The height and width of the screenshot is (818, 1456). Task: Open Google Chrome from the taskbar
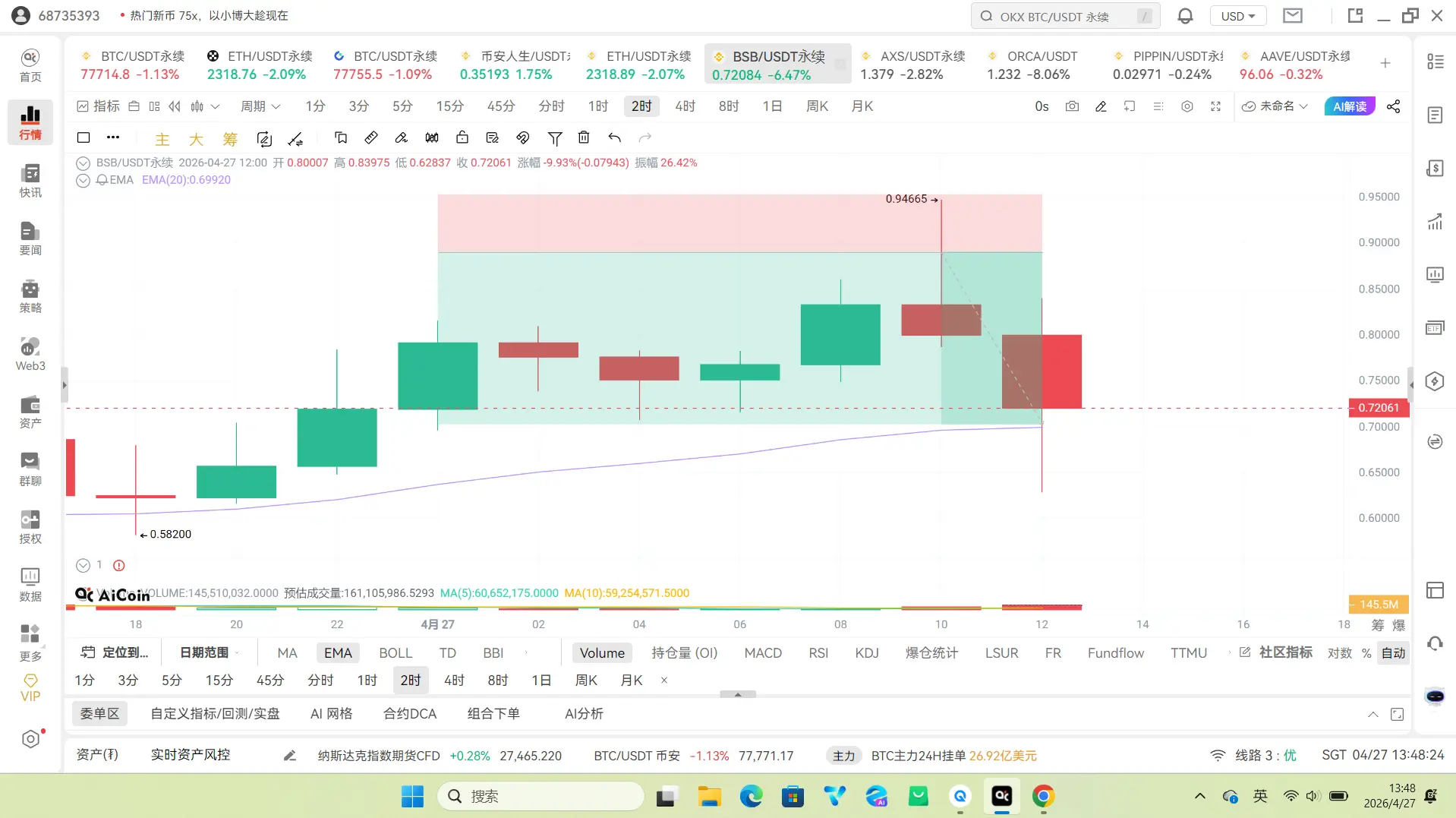click(x=1043, y=796)
